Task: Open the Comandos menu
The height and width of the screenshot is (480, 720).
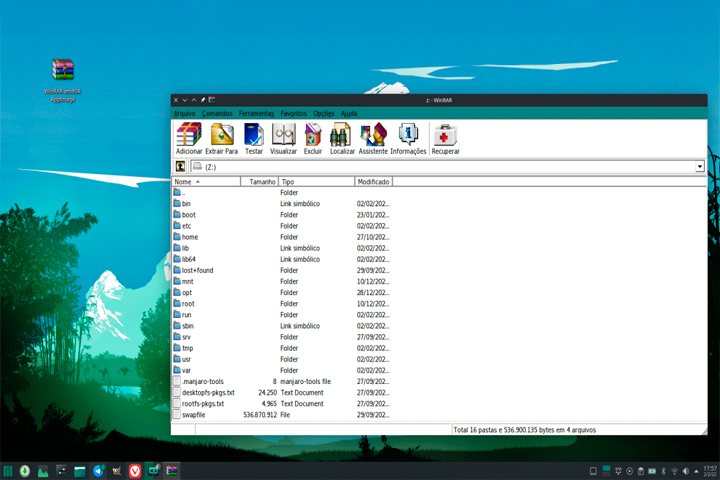Action: click(217, 113)
